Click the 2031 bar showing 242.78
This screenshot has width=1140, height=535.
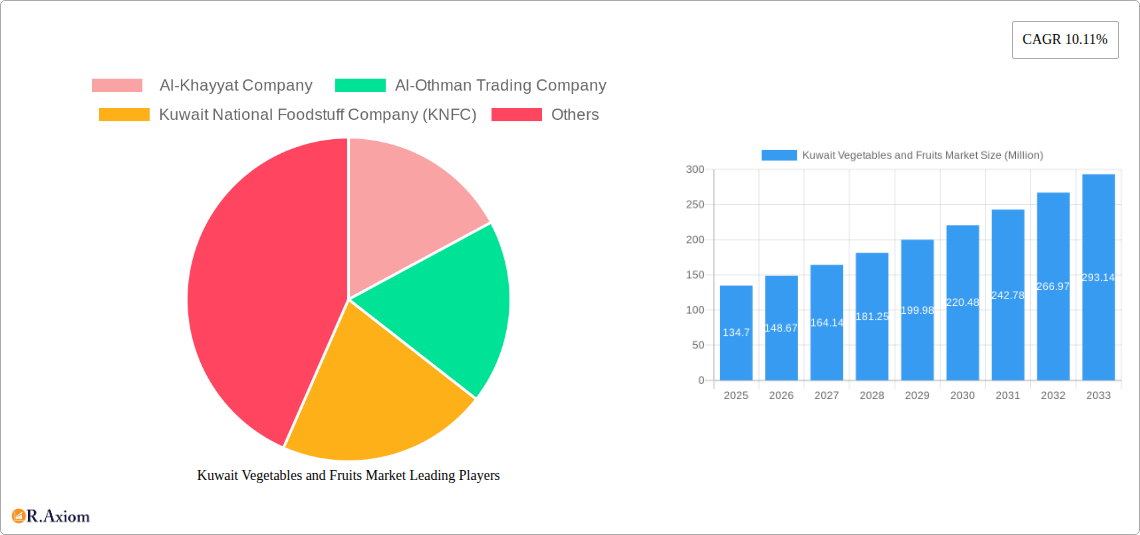click(x=1008, y=294)
